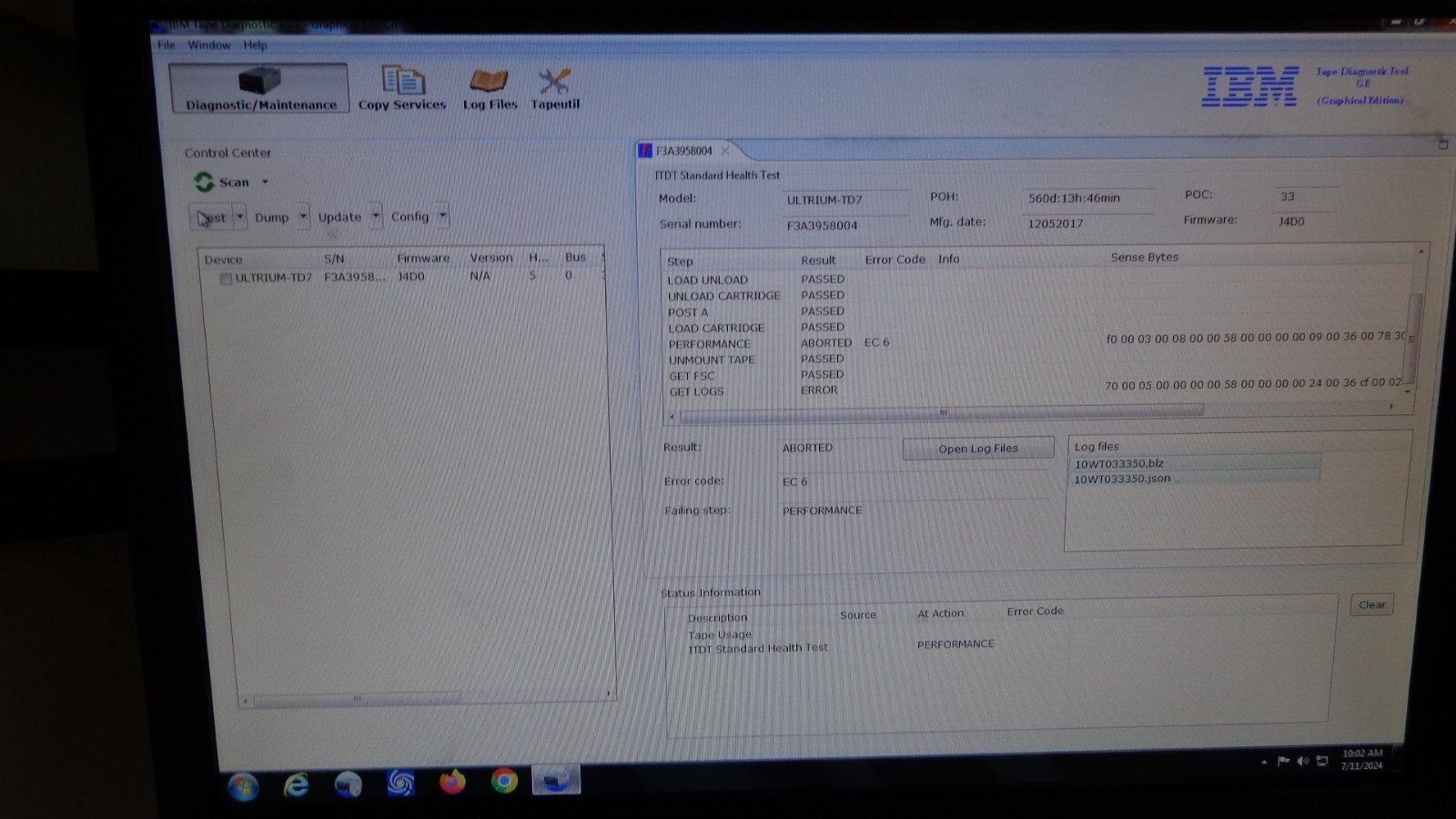This screenshot has height=819, width=1456.
Task: Click the Model field ULTRIUM-TD7
Action: (846, 200)
